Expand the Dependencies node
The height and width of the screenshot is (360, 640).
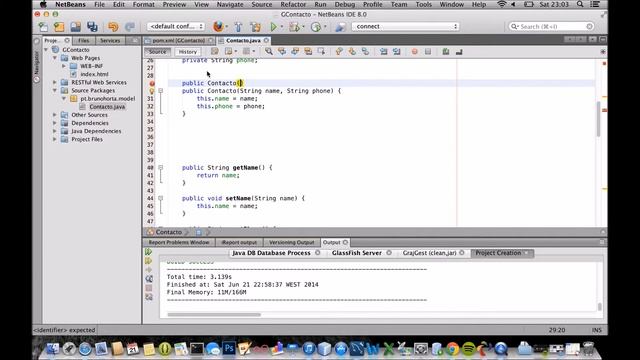pyautogui.click(x=55, y=123)
